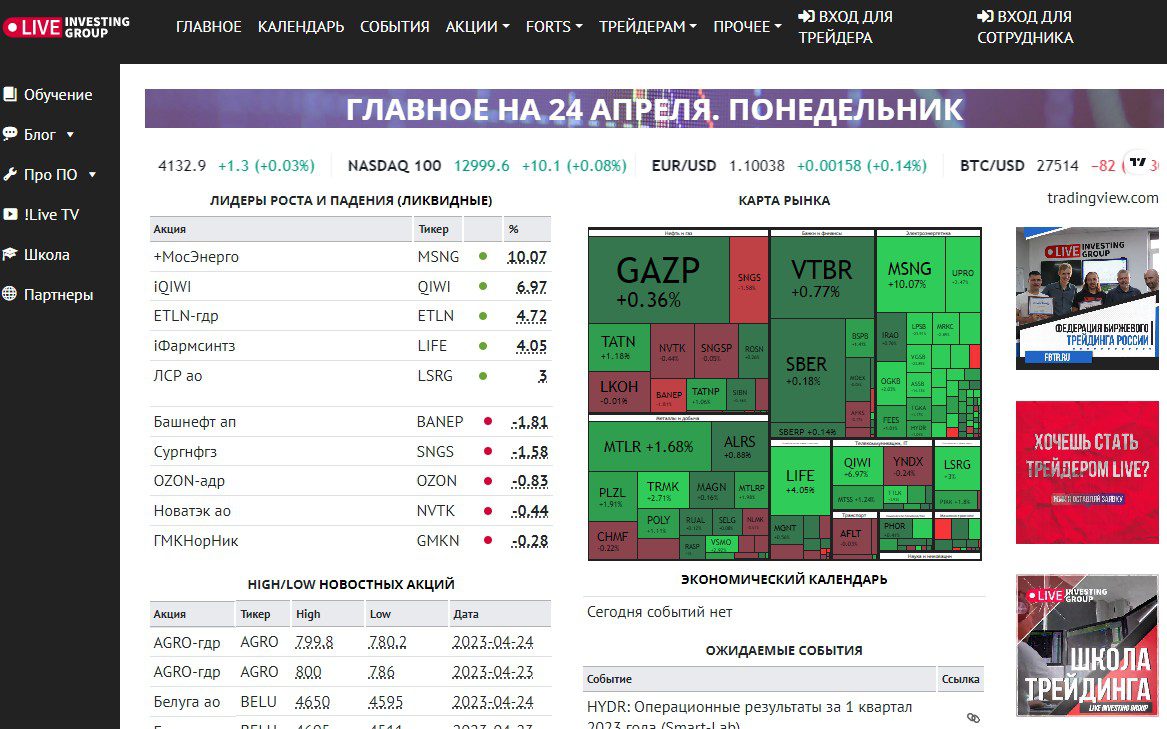
Task: Open the FORTS dropdown menu
Action: point(554,27)
